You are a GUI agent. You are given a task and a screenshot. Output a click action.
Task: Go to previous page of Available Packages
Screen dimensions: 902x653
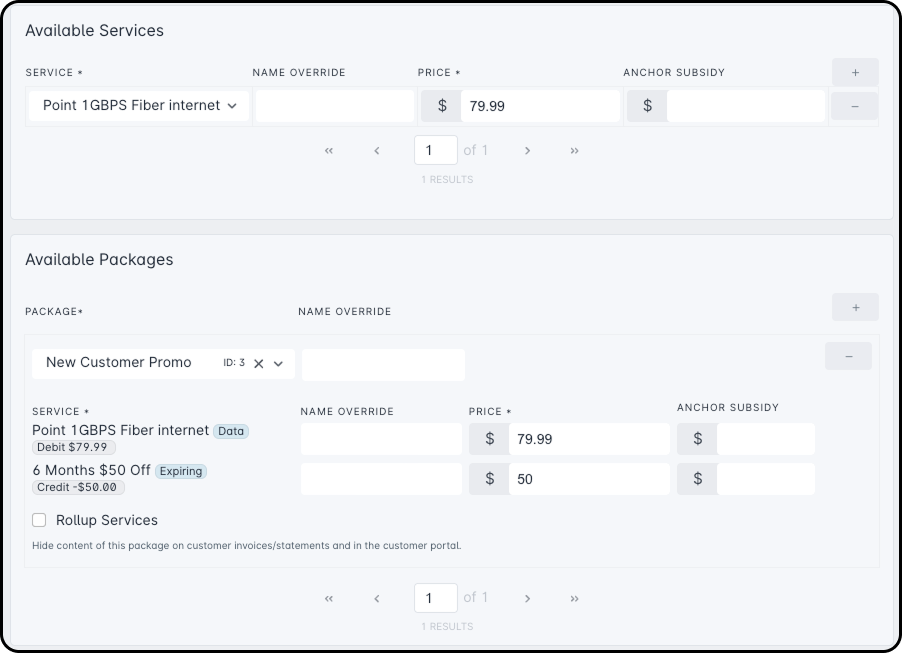[377, 598]
